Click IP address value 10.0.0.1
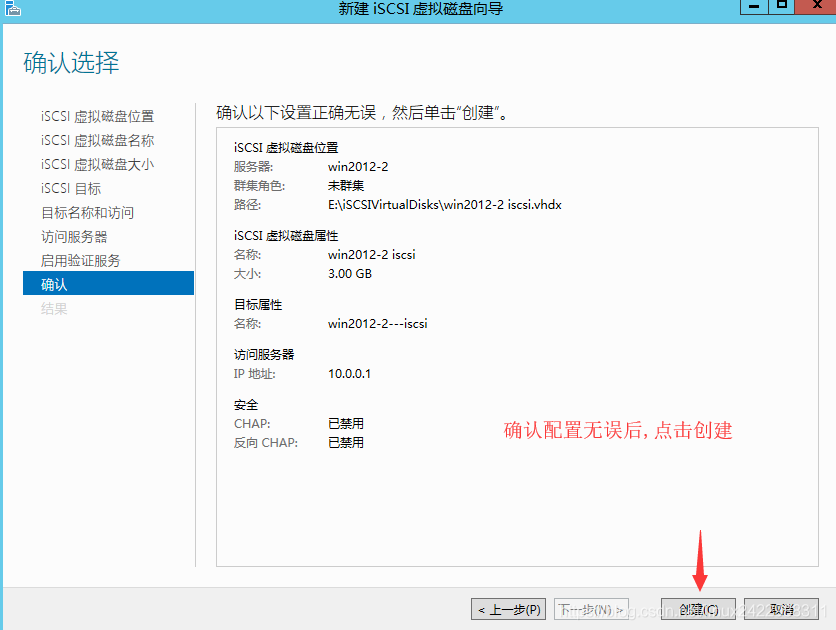This screenshot has height=630, width=836. pos(349,374)
